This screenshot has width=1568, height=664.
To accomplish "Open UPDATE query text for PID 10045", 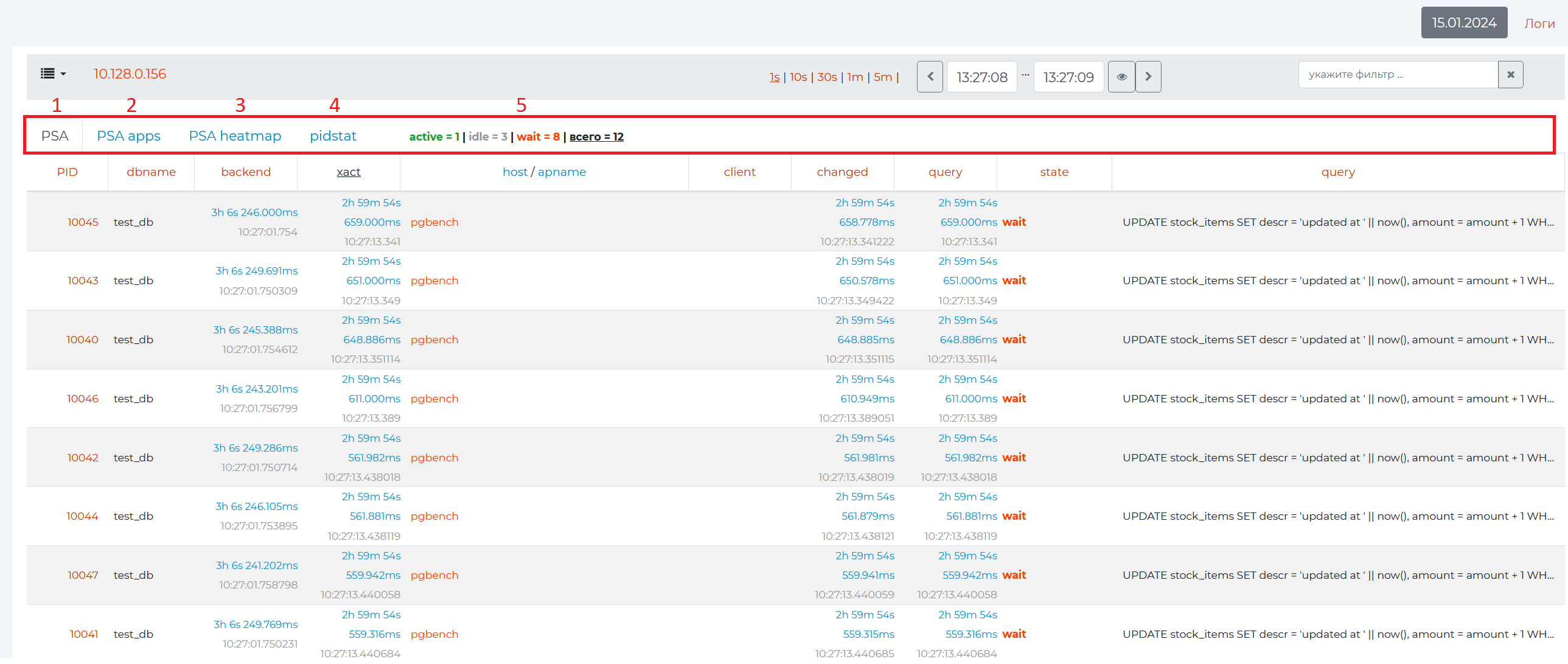I will click(1338, 222).
